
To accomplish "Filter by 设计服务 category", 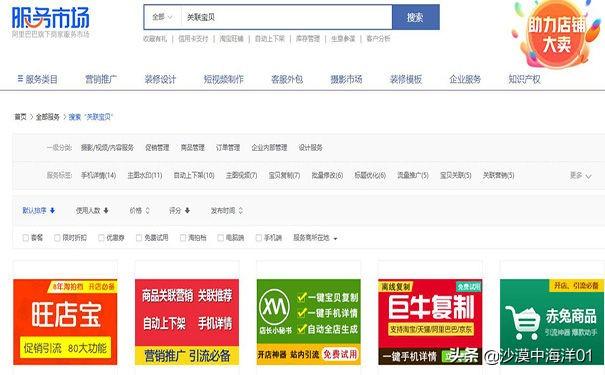I will (311, 148).
